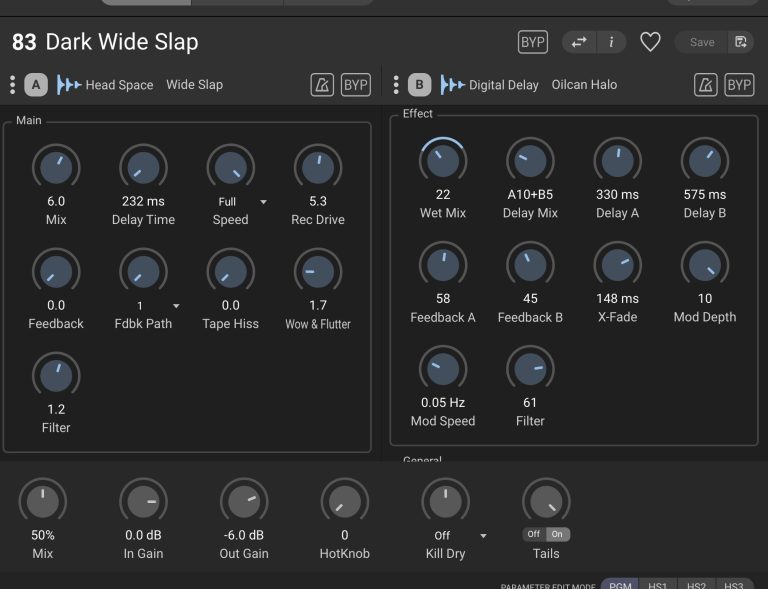This screenshot has height=589, width=768.
Task: Open the Wide Slap preset name
Action: click(x=194, y=85)
